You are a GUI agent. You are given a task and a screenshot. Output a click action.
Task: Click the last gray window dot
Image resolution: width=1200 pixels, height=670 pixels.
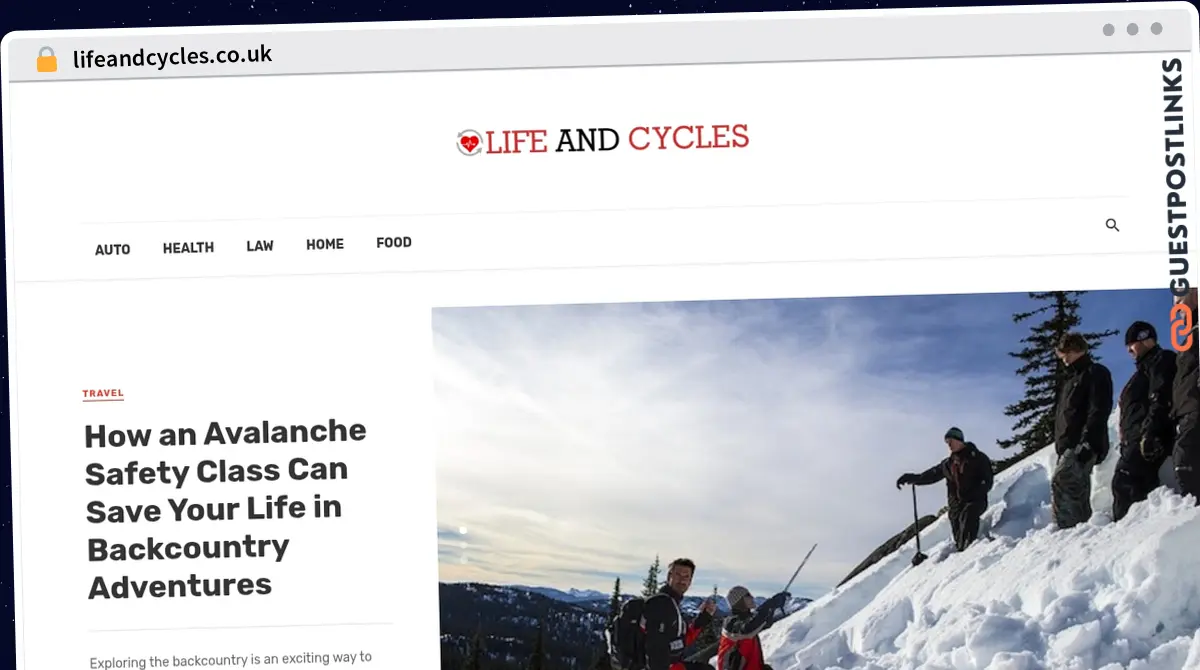1156,29
